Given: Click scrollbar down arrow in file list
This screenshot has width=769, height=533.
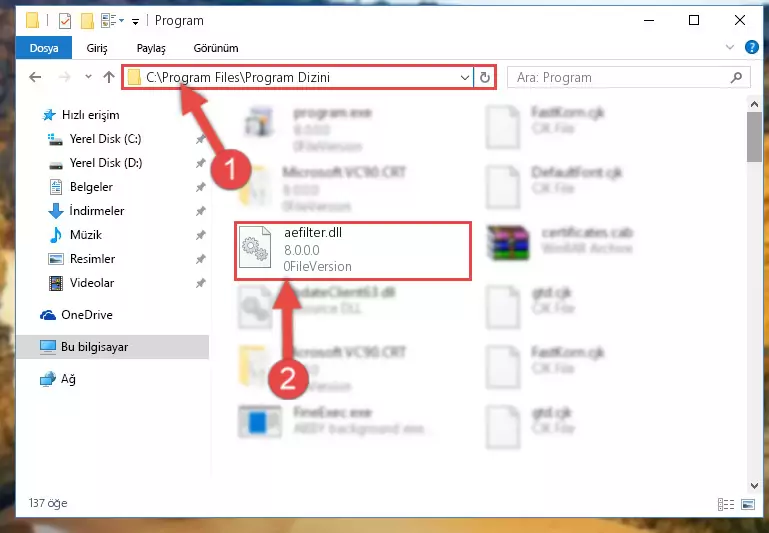Looking at the screenshot, I should pyautogui.click(x=754, y=485).
